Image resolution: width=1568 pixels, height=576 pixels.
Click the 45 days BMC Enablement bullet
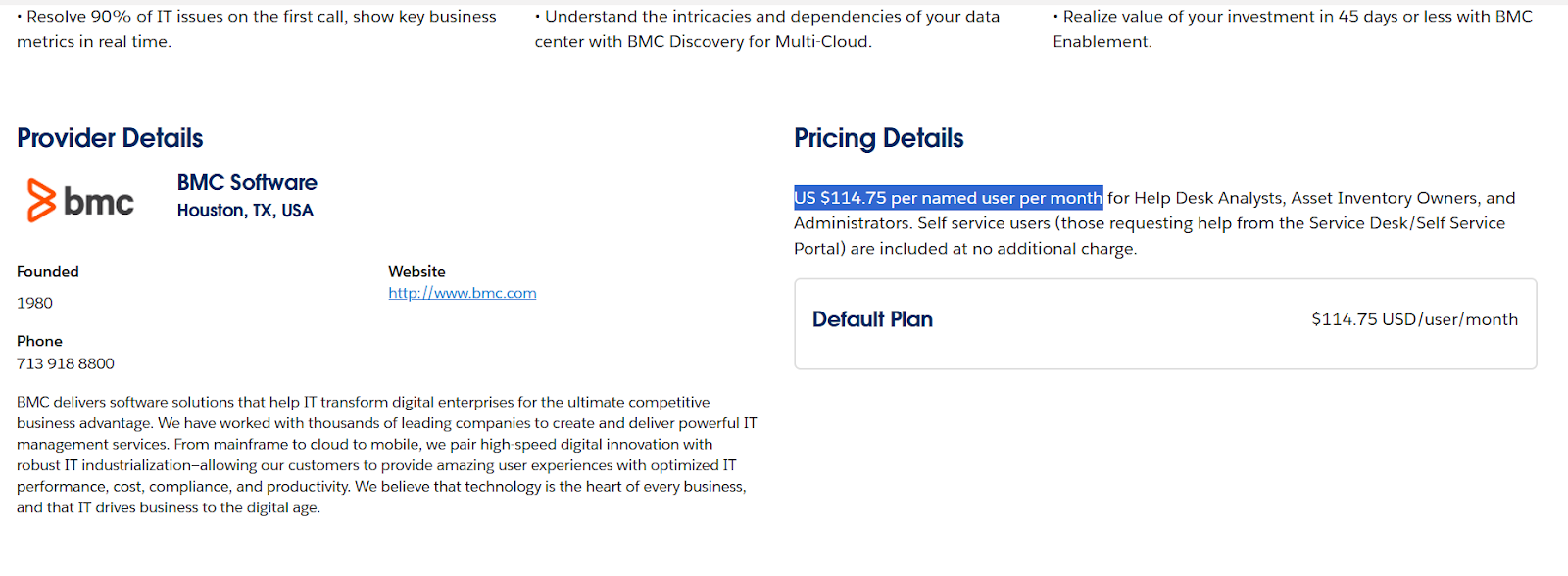point(1293,28)
